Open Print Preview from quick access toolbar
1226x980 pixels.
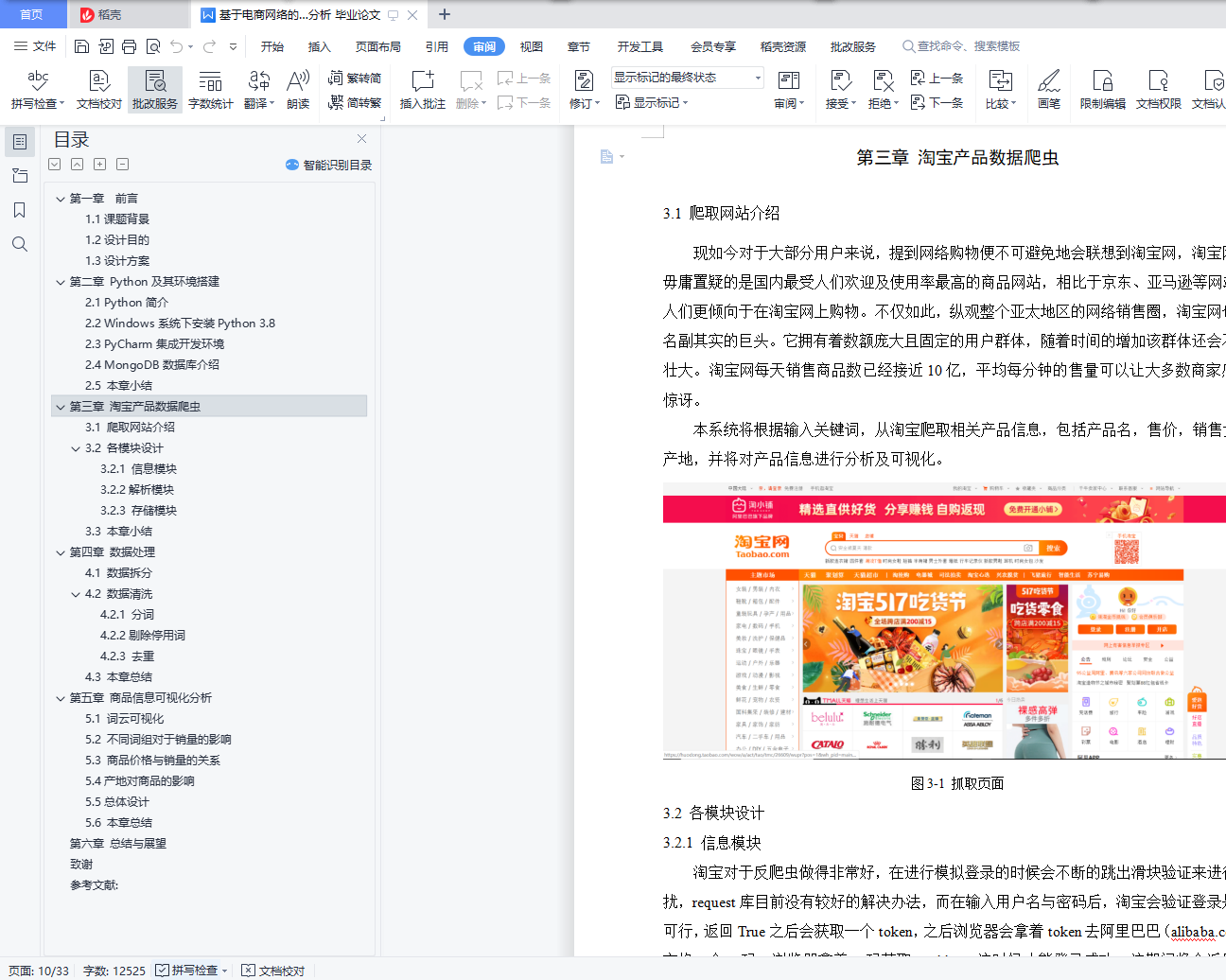[152, 46]
